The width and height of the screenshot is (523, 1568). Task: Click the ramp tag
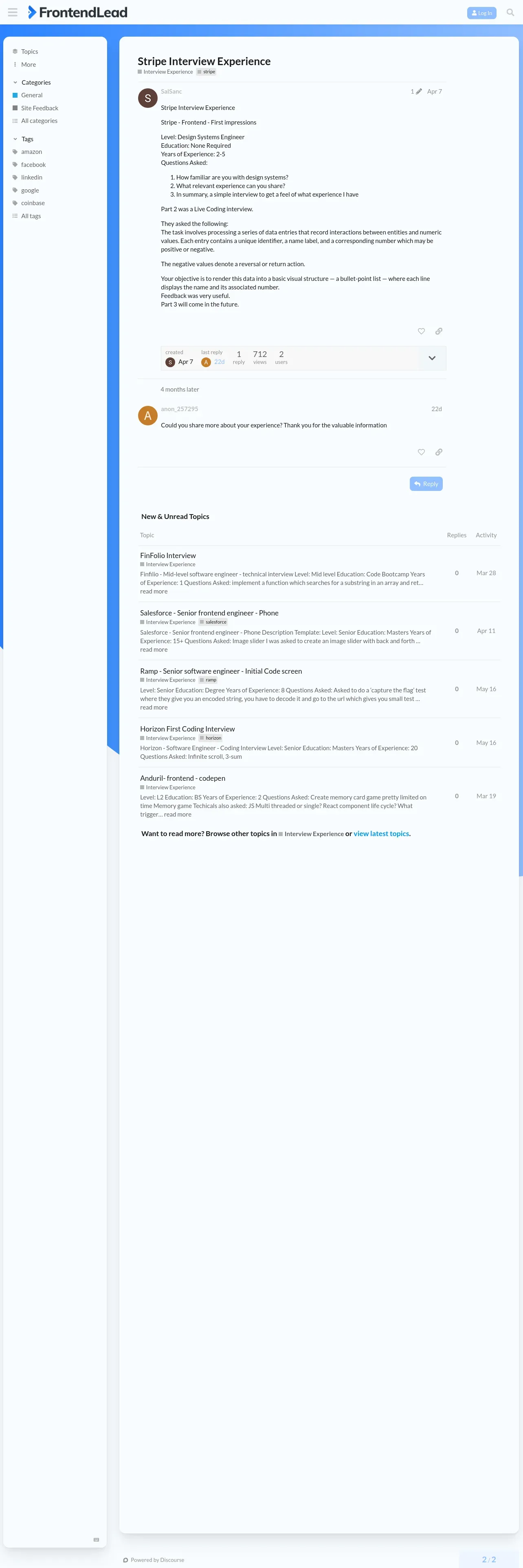click(208, 680)
